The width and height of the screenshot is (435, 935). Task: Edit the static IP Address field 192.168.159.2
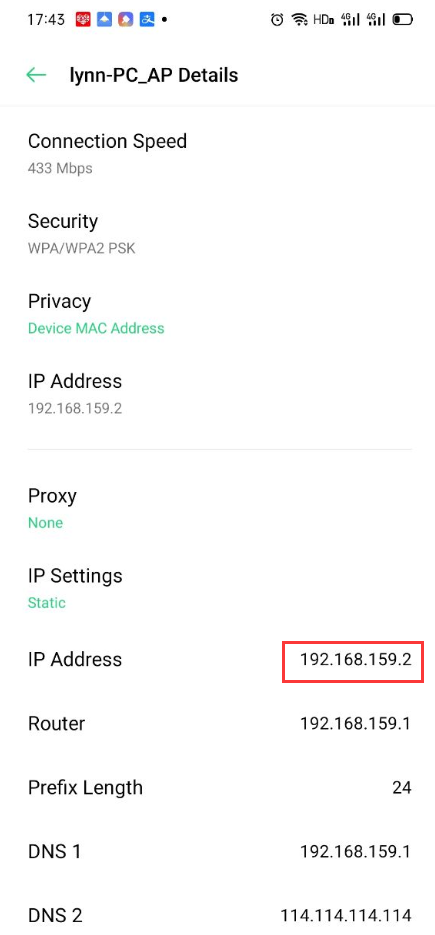tap(217, 660)
